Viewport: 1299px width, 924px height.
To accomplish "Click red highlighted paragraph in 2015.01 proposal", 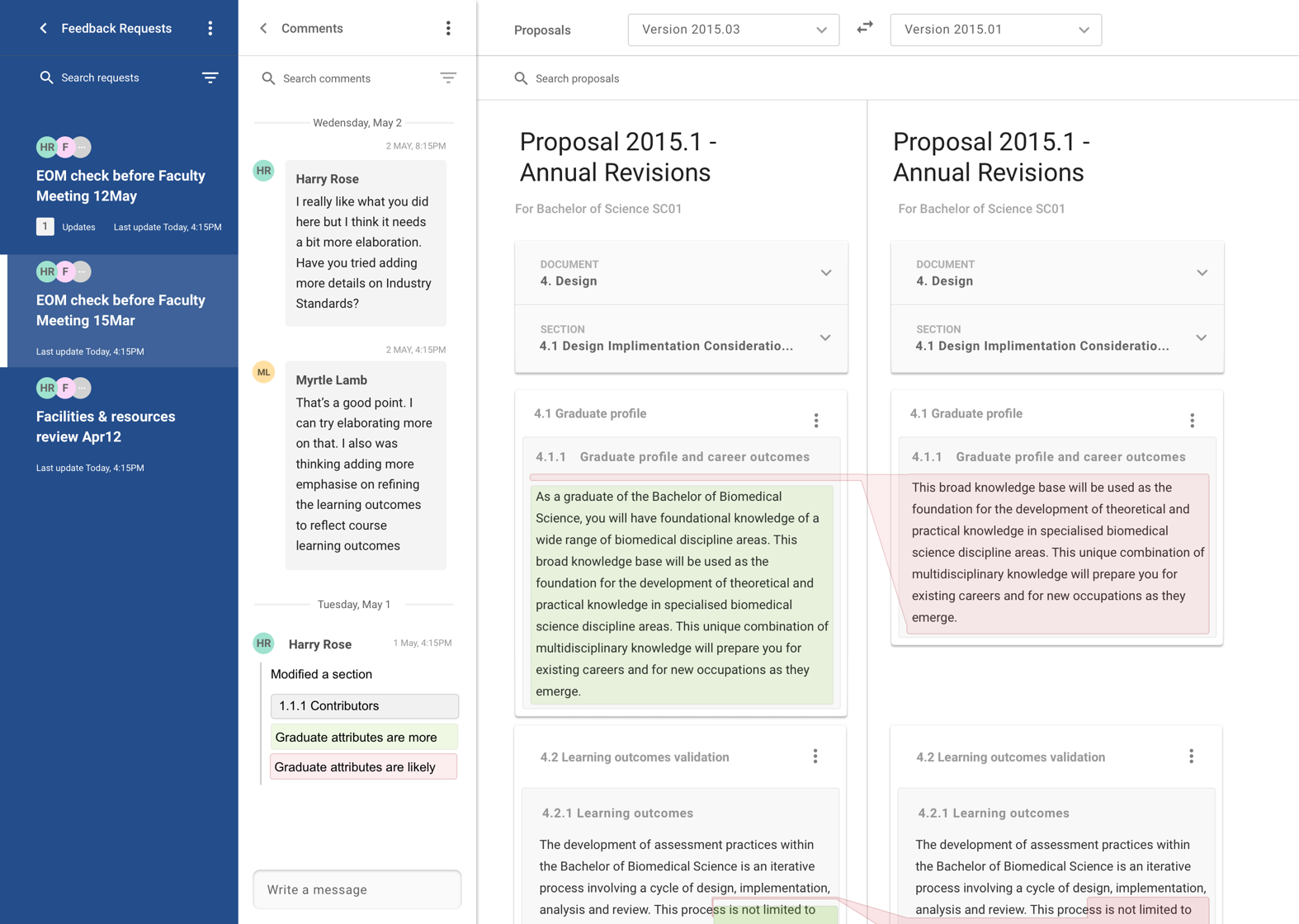I will (1058, 553).
